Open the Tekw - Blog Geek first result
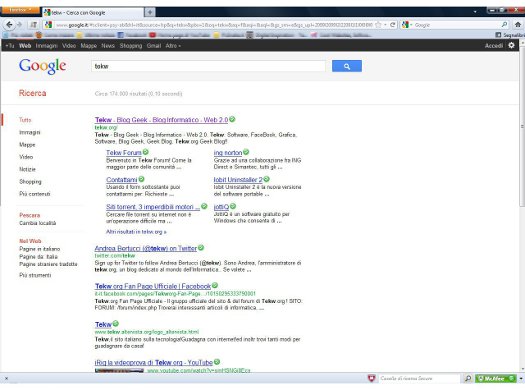Image resolution: width=525 pixels, height=390 pixels. coord(161,120)
